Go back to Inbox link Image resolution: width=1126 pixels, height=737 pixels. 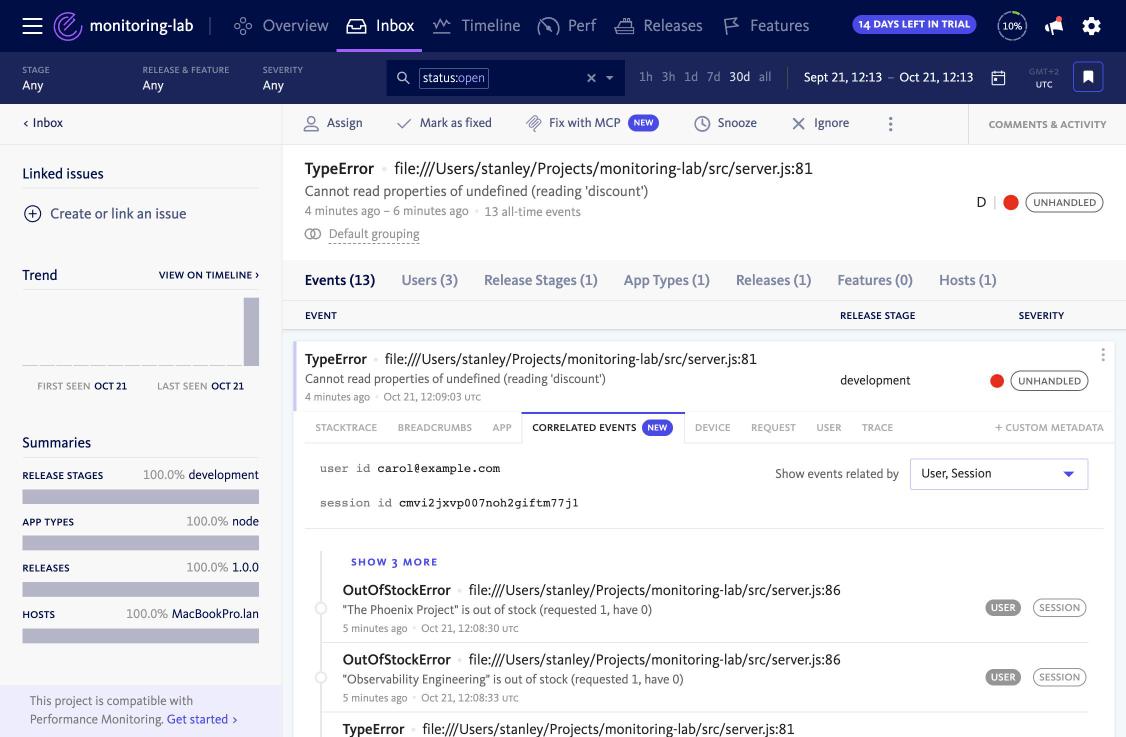click(x=43, y=123)
